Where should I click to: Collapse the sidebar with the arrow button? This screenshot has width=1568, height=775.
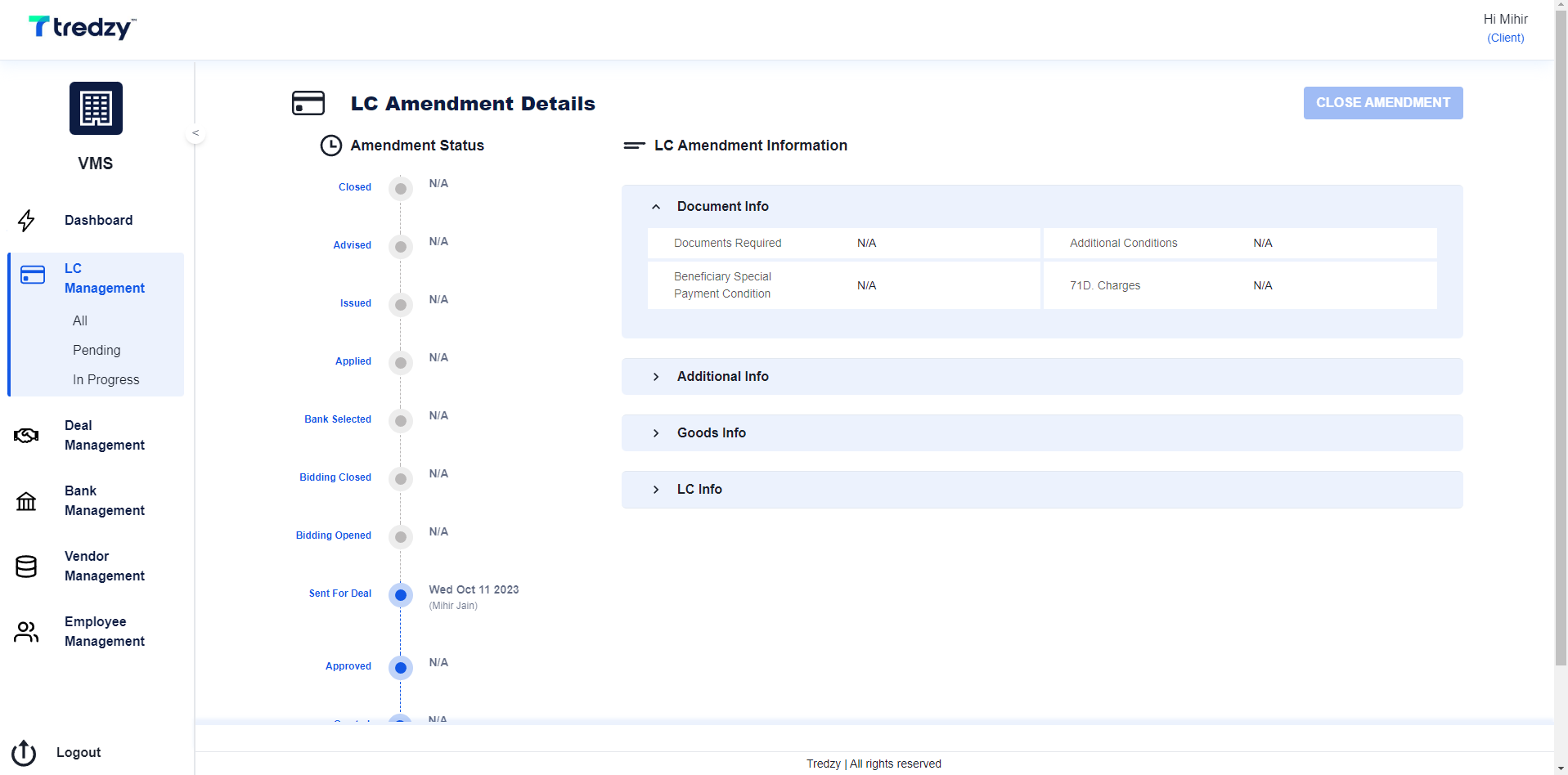point(195,132)
